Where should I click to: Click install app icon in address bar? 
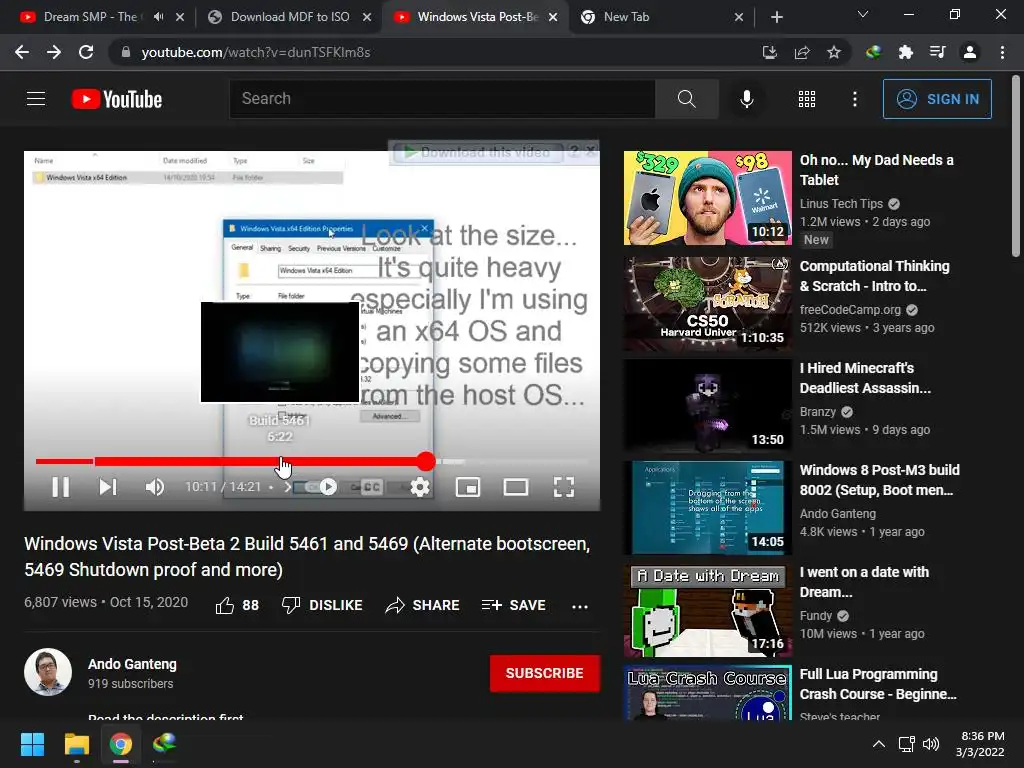pos(769,52)
